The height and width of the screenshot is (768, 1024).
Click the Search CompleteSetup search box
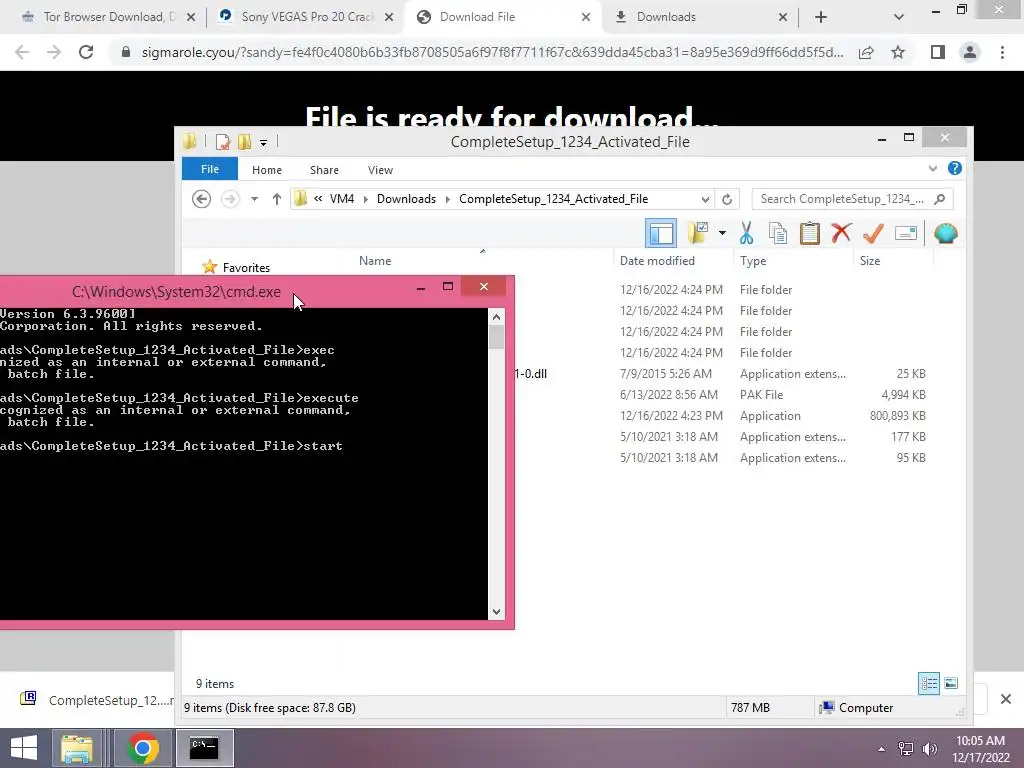click(x=852, y=199)
